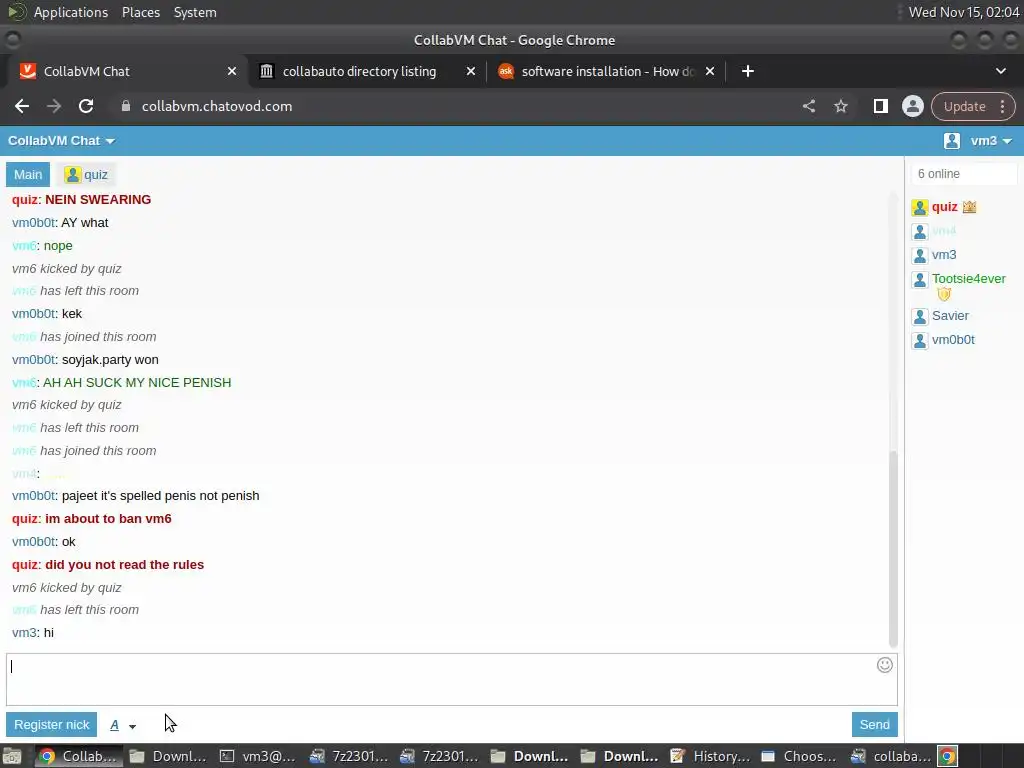Go back with the browser back arrow

(22, 106)
